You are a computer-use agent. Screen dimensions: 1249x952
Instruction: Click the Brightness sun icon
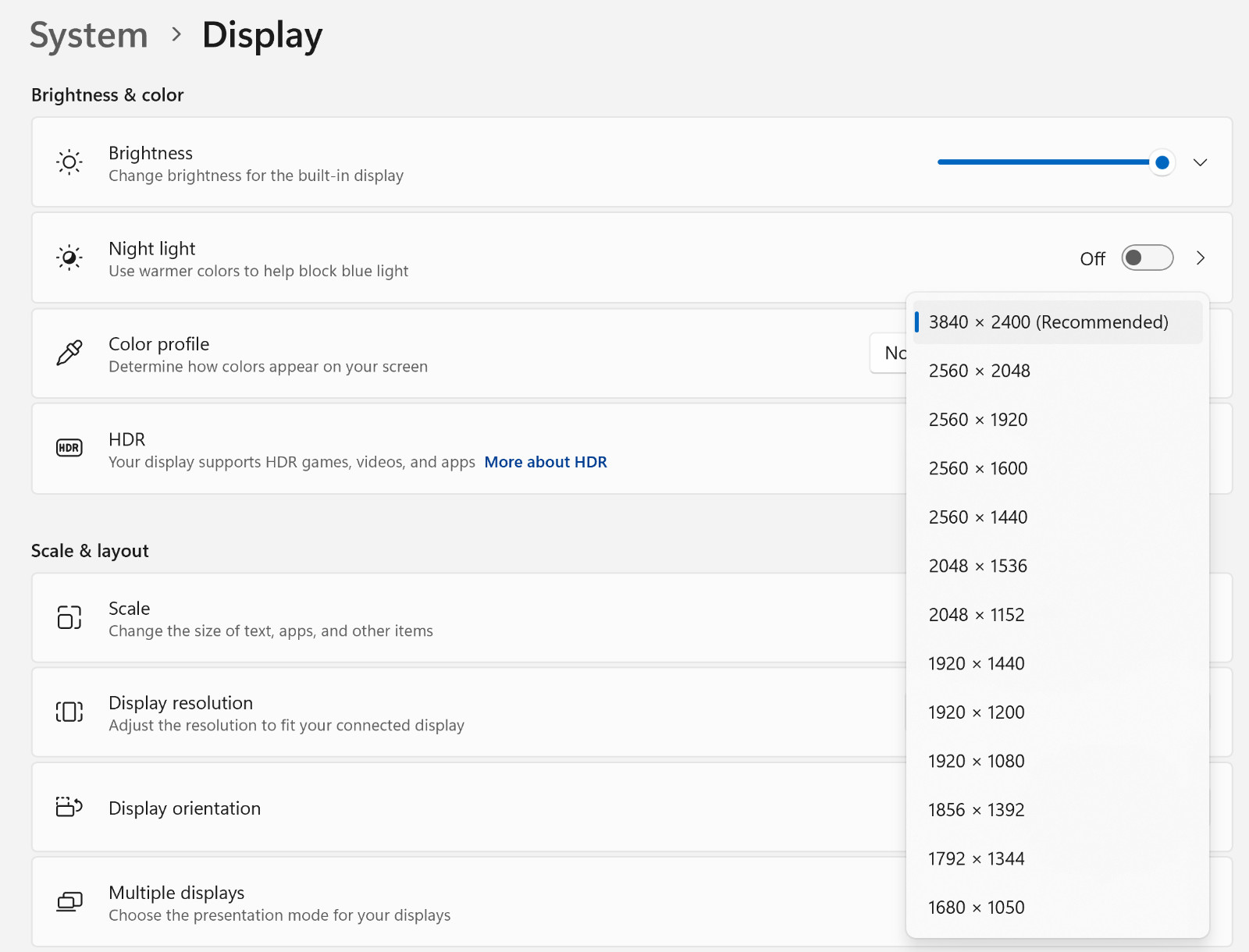pos(69,162)
